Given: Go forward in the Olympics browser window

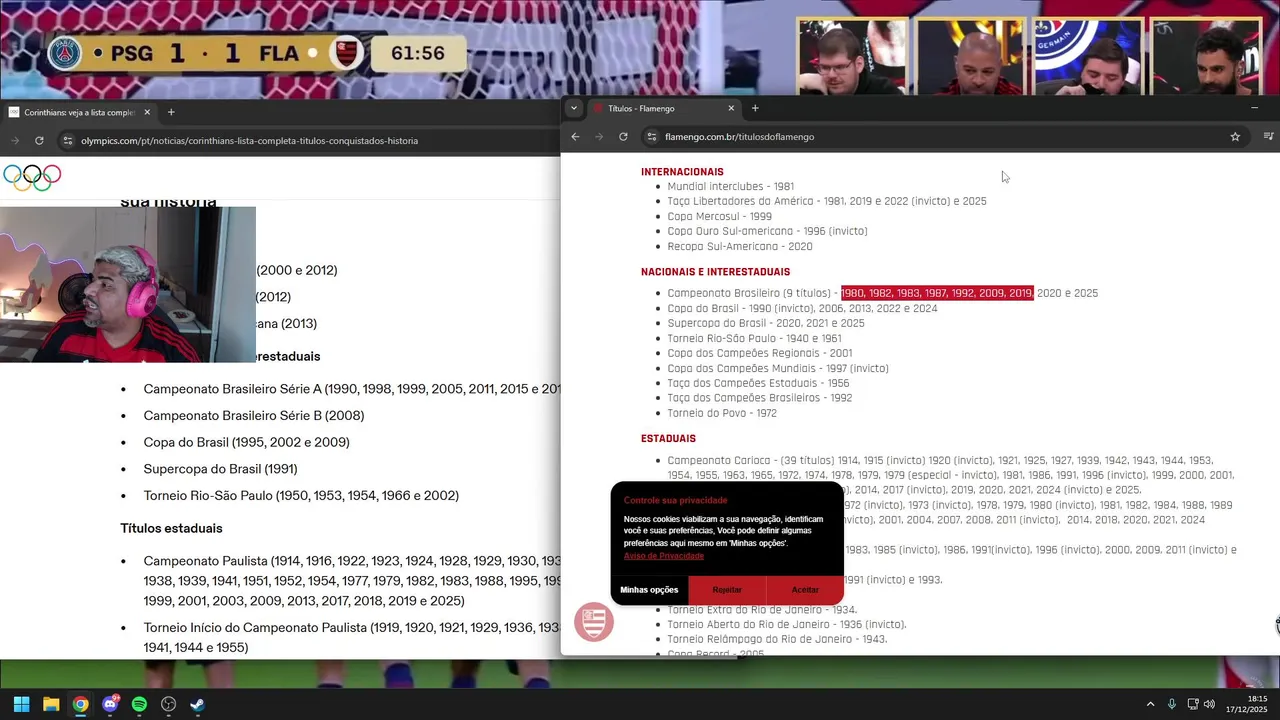Looking at the screenshot, I should point(15,140).
